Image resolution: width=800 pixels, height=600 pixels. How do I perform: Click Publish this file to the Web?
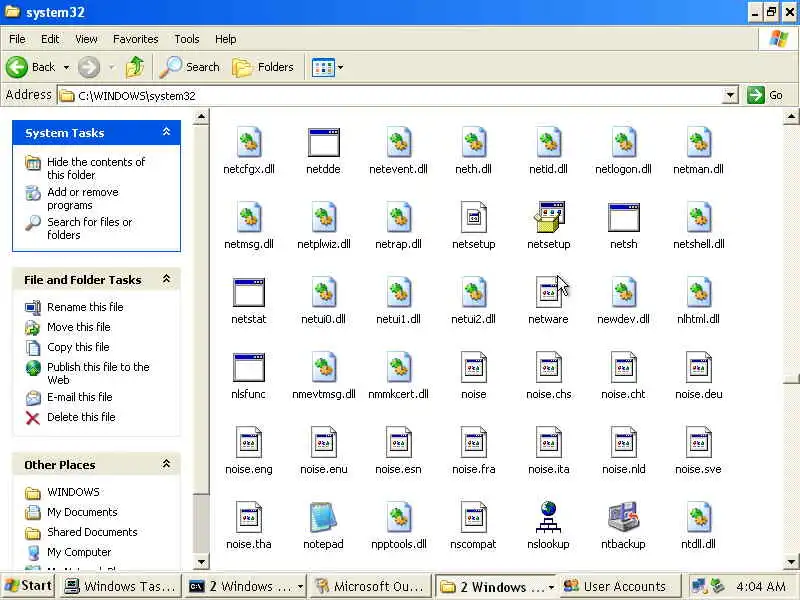[98, 373]
